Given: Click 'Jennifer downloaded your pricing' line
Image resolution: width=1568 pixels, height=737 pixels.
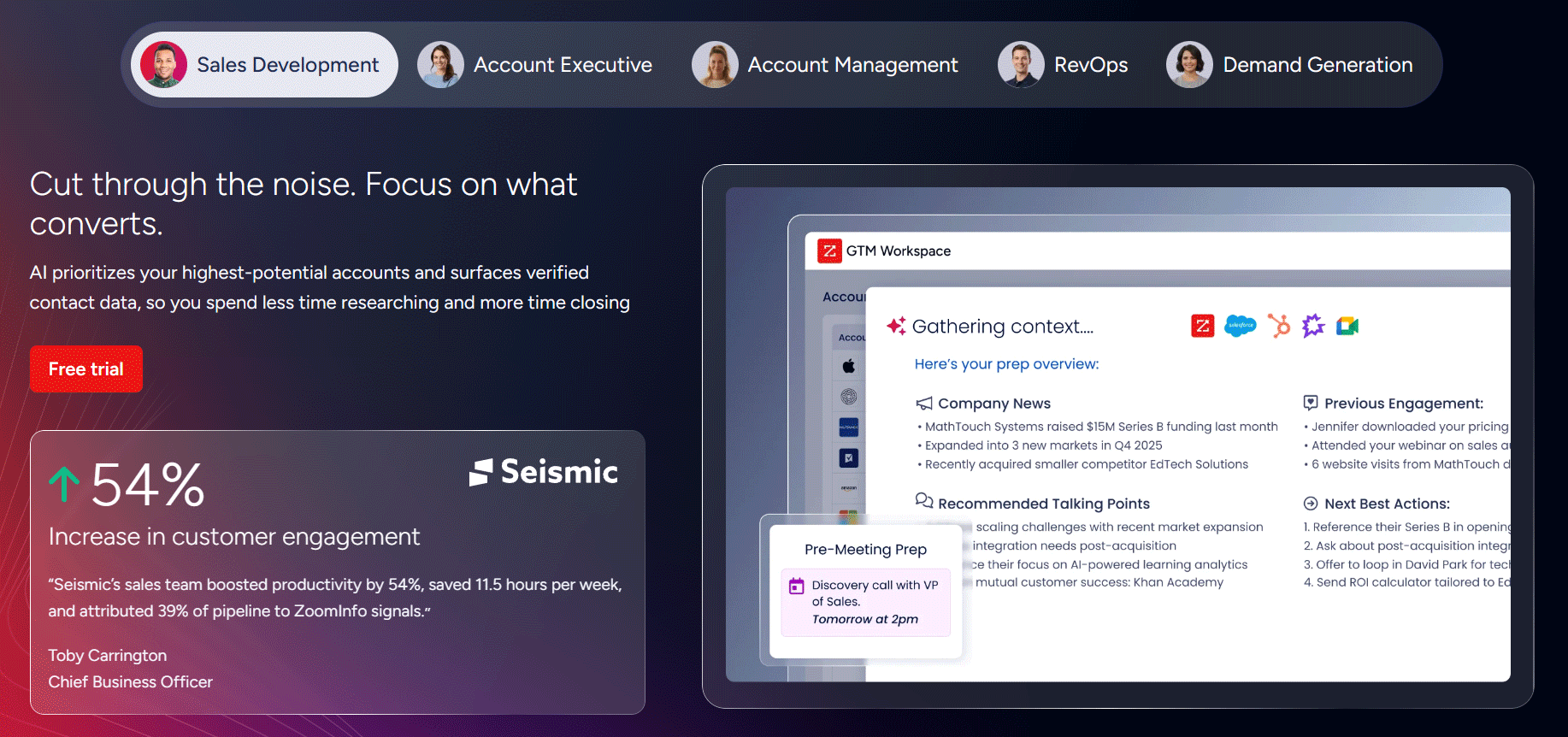Looking at the screenshot, I should 1406,427.
